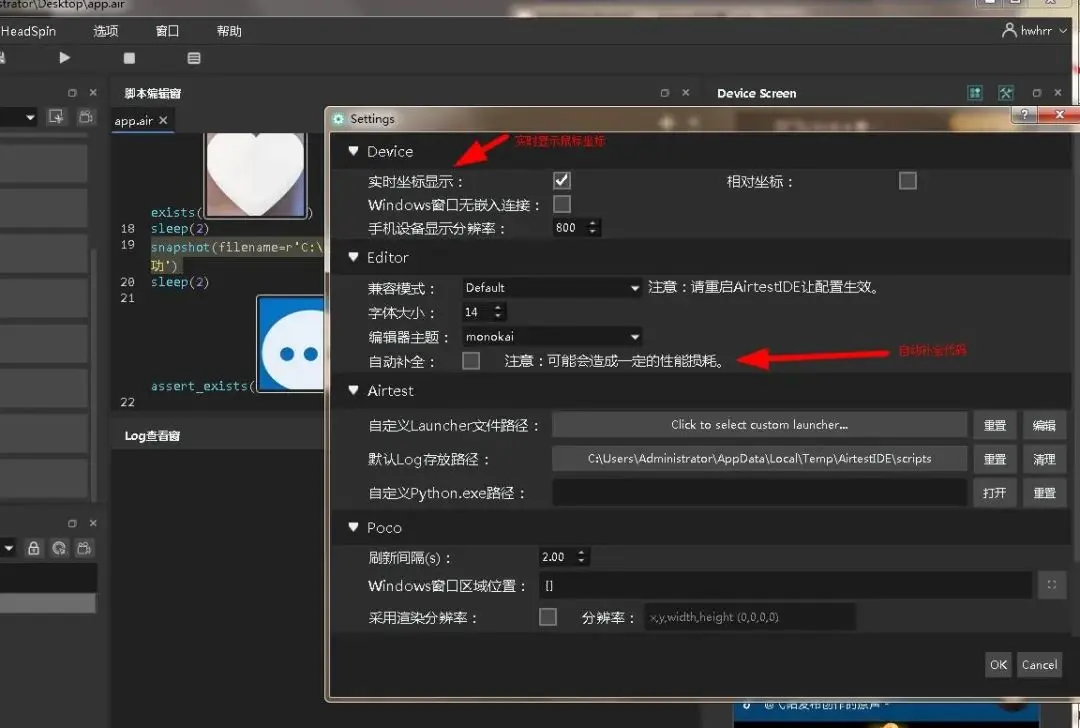Click the window region select icon
The image size is (1080, 728).
tap(1051, 585)
